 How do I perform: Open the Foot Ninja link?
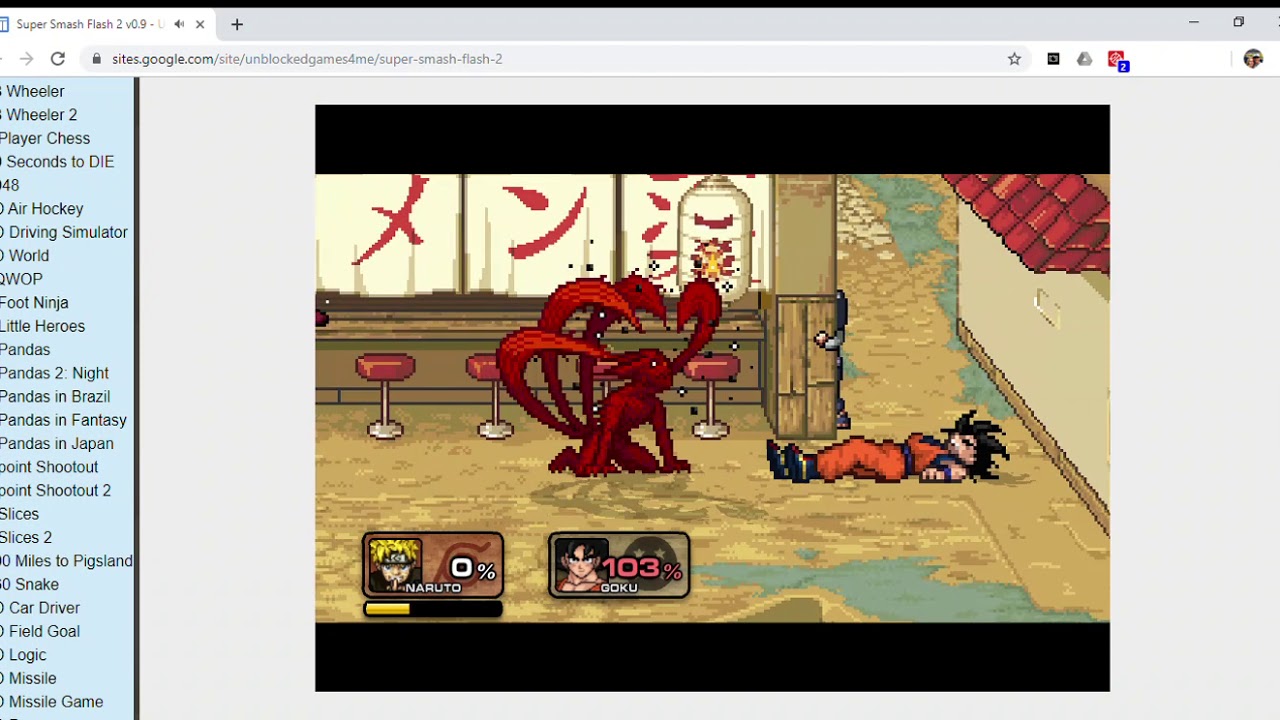point(34,303)
